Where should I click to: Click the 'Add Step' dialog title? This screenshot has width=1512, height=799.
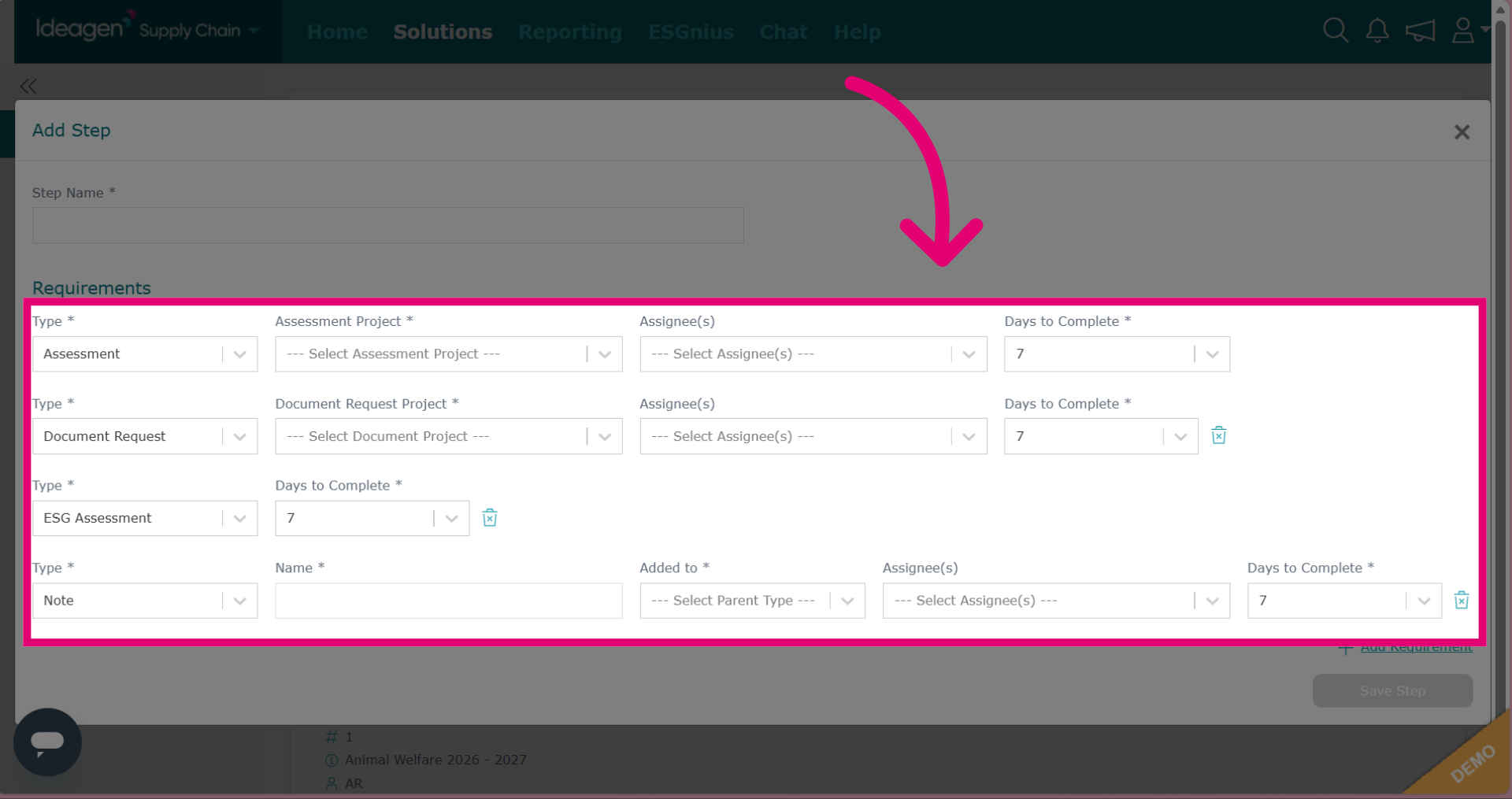[x=71, y=131]
